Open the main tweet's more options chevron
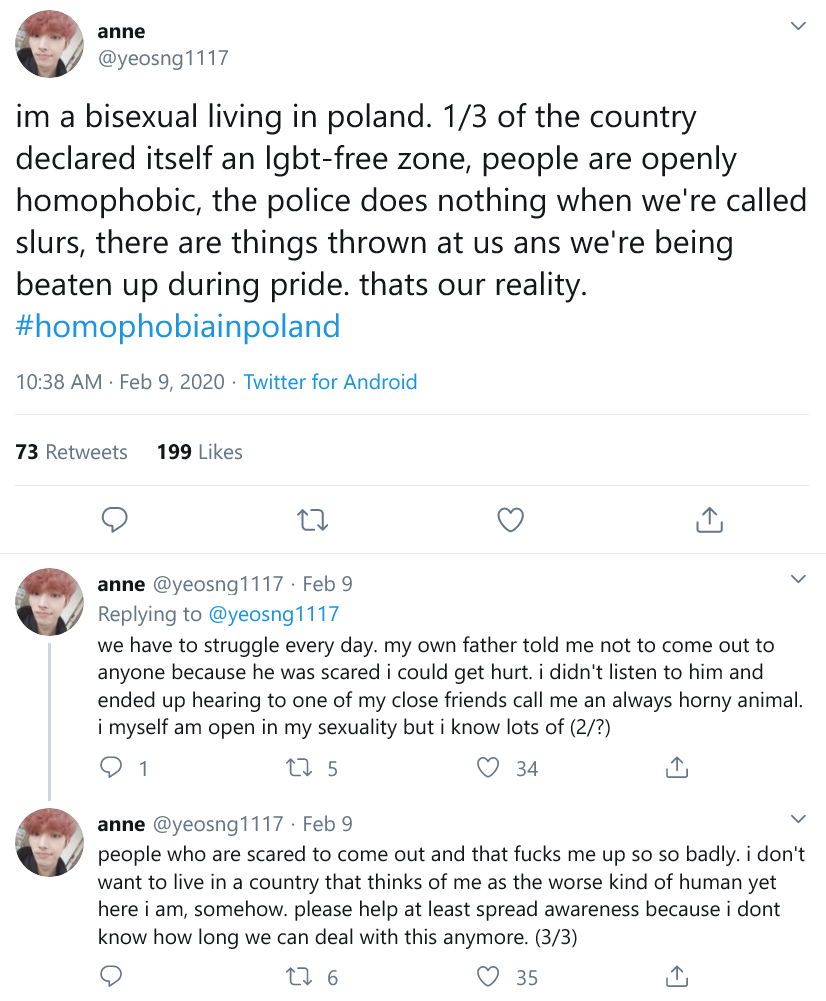826x1001 pixels. tap(798, 26)
